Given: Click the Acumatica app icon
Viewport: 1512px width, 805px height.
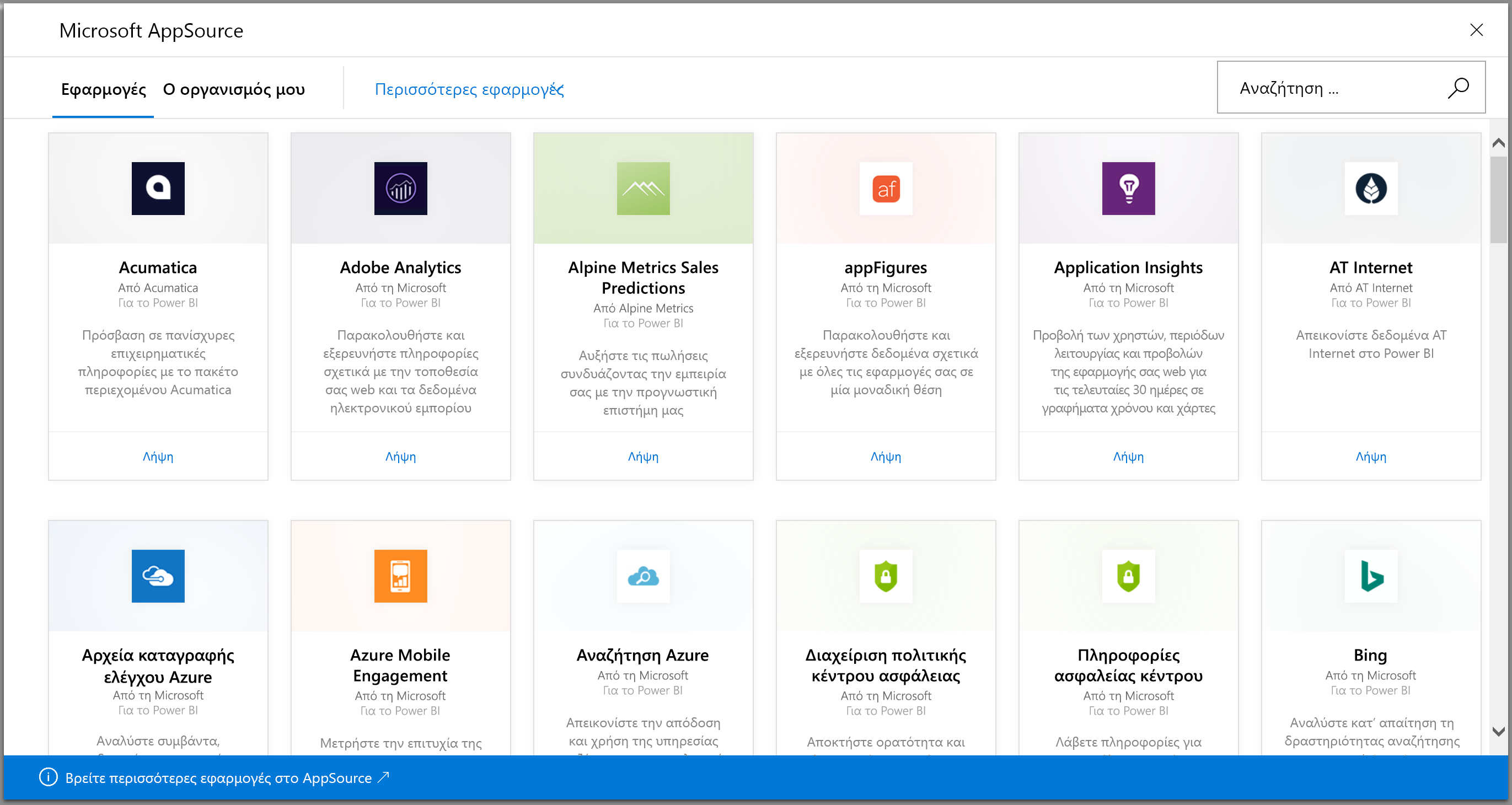Looking at the screenshot, I should (158, 188).
